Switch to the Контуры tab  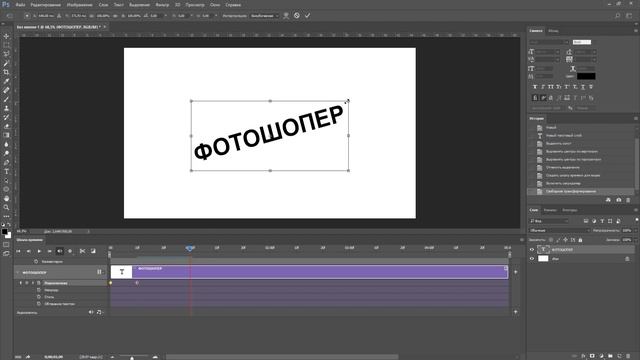[x=570, y=210]
